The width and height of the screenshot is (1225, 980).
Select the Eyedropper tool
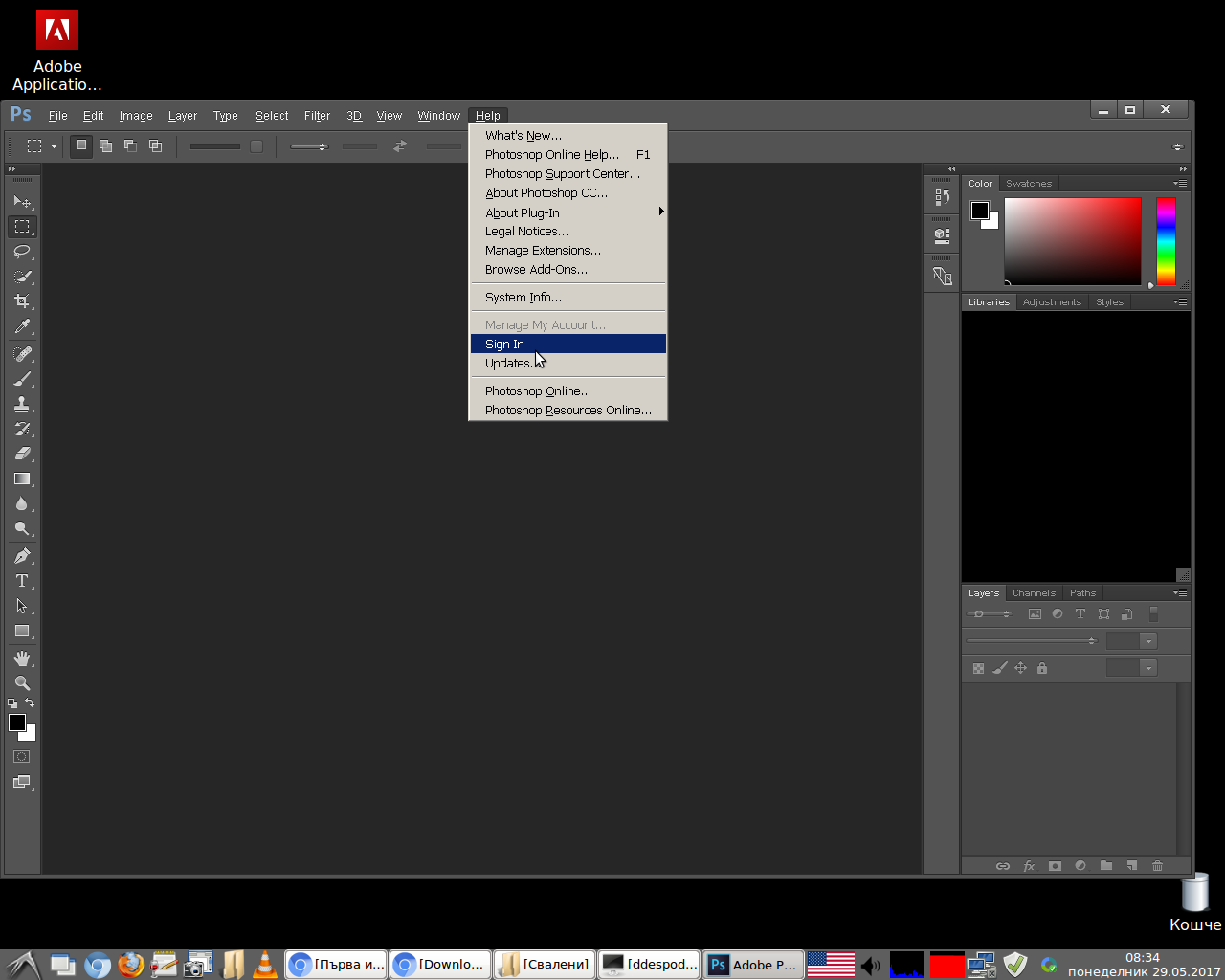click(22, 326)
